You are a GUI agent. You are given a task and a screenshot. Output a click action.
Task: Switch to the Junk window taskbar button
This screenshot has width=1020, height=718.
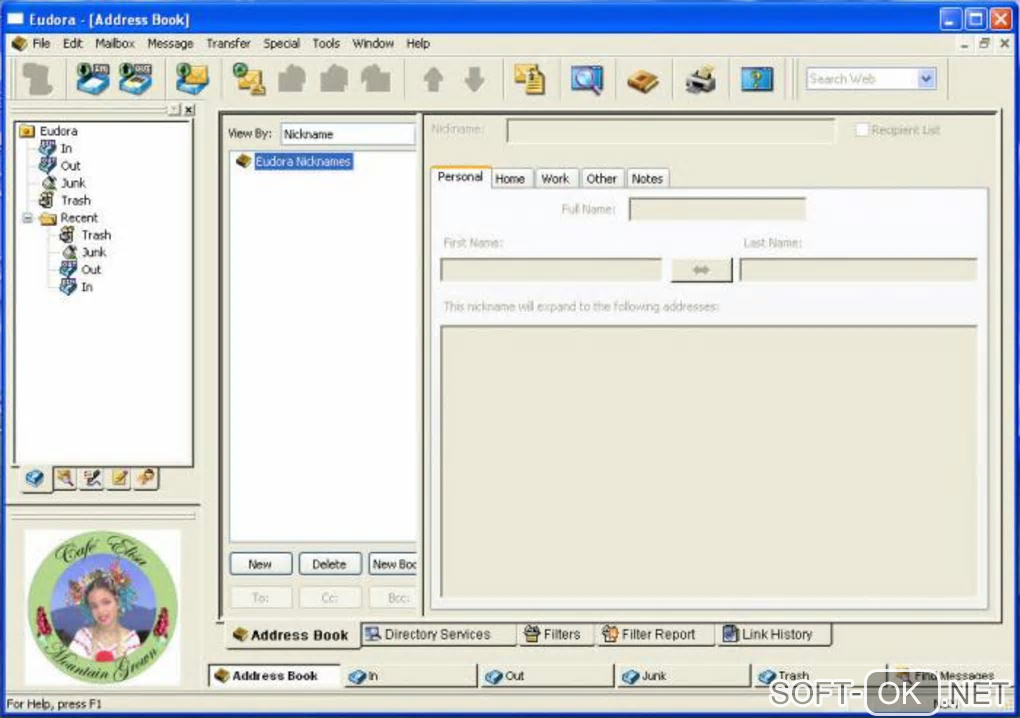point(684,676)
